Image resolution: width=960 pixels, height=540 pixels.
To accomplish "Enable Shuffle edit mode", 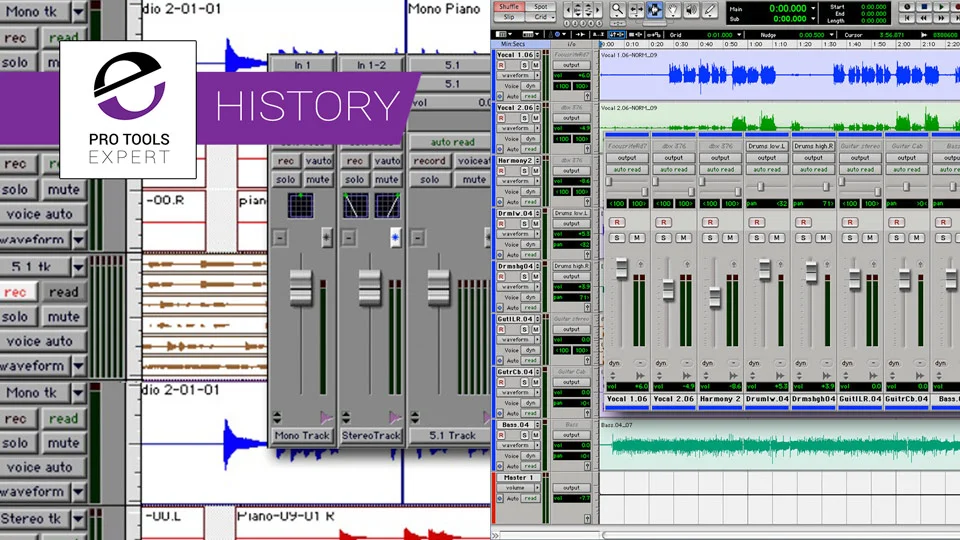I will click(x=508, y=6).
